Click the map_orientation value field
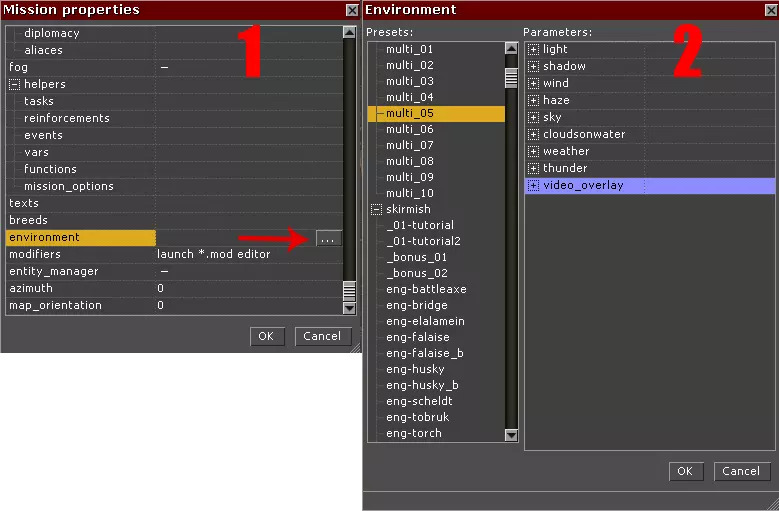 click(249, 305)
